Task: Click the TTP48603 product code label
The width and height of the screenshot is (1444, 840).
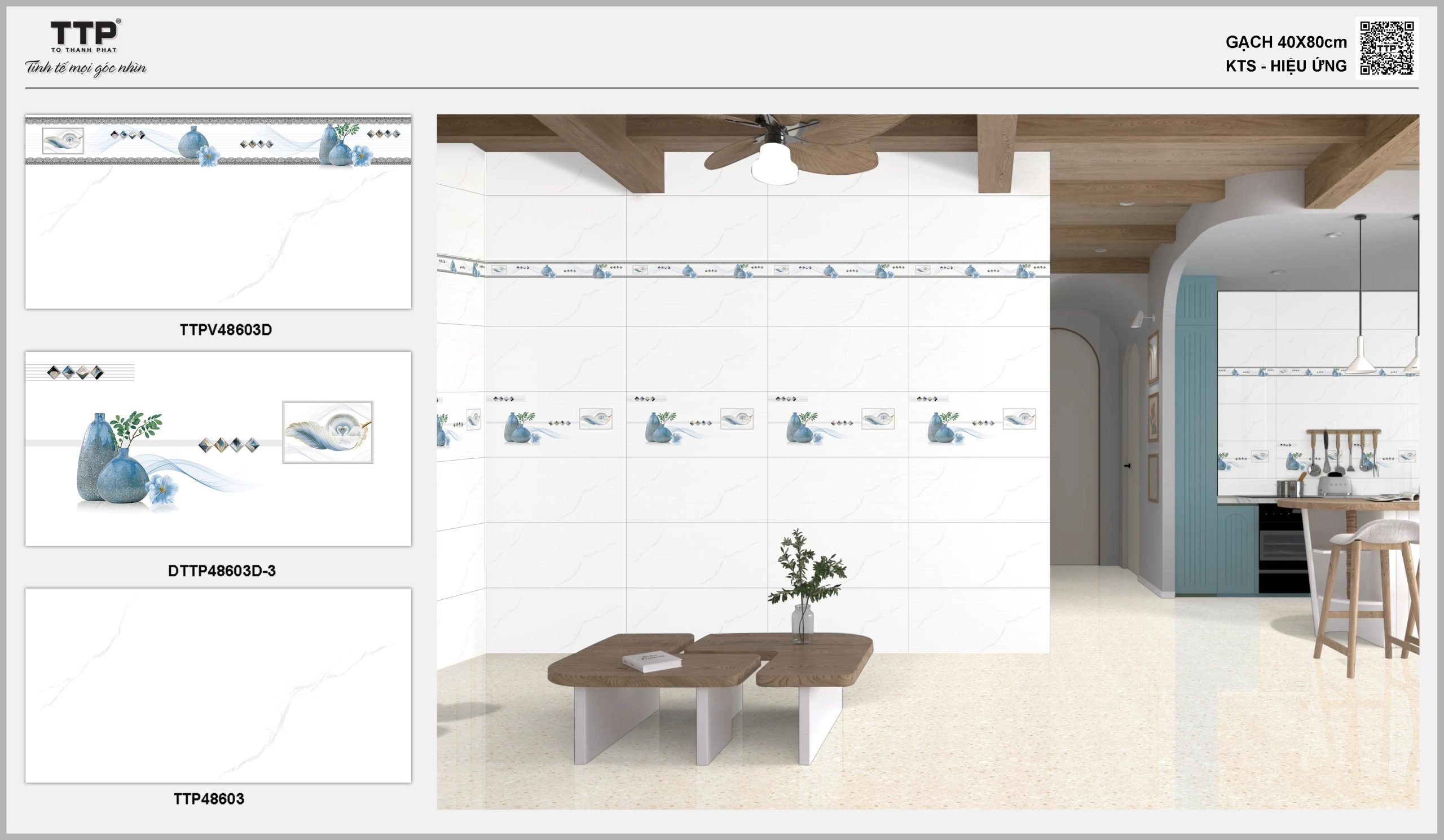Action: click(x=209, y=799)
